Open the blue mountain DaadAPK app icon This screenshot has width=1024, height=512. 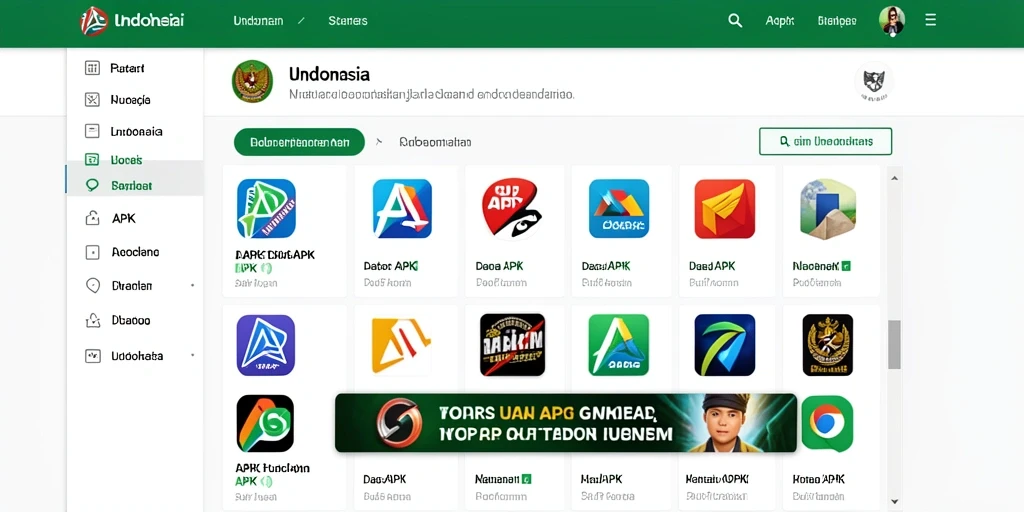click(618, 208)
